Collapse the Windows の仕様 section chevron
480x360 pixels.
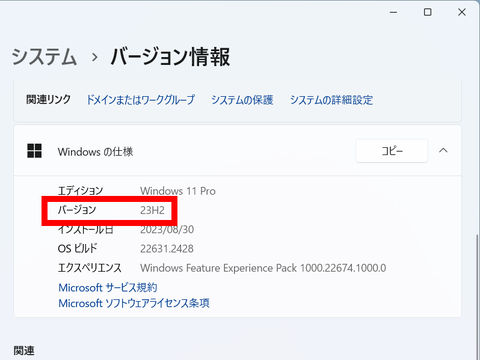click(x=443, y=151)
